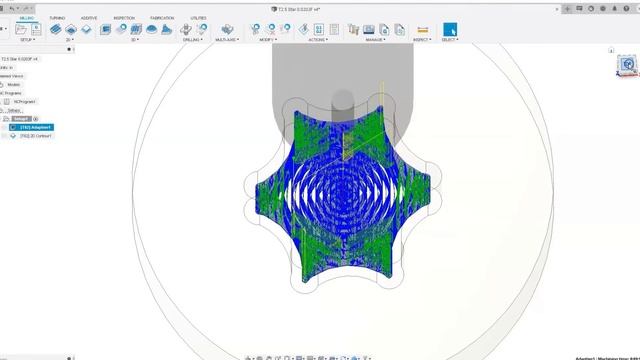Image resolution: width=640 pixels, height=360 pixels.
Task: Select the T2.5 Star root browser node
Action: (19, 59)
